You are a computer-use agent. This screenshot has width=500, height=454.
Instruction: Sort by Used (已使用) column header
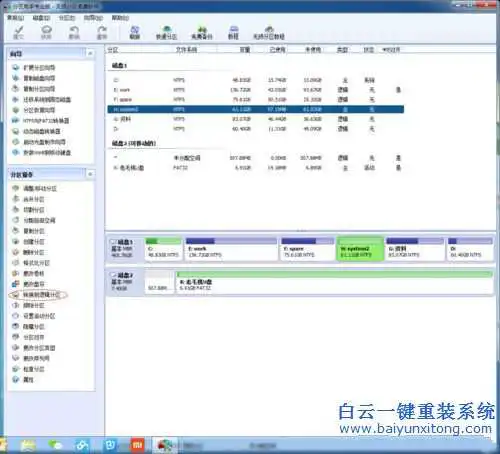pyautogui.click(x=278, y=50)
